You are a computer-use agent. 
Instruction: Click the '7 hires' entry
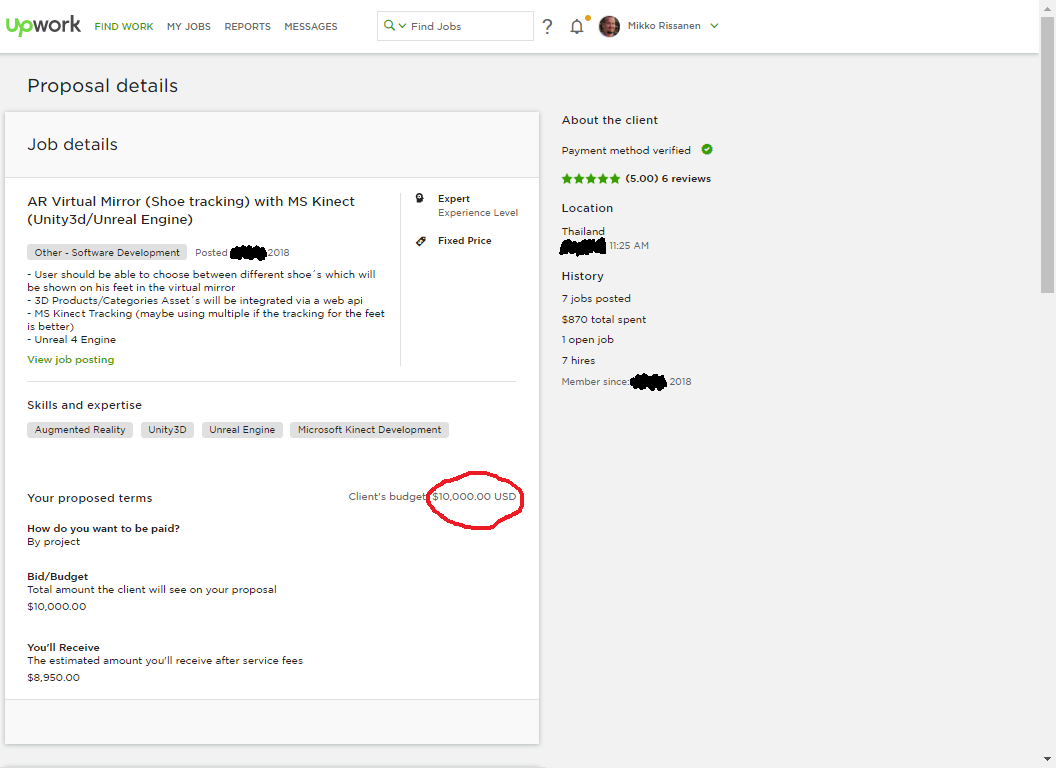click(579, 360)
